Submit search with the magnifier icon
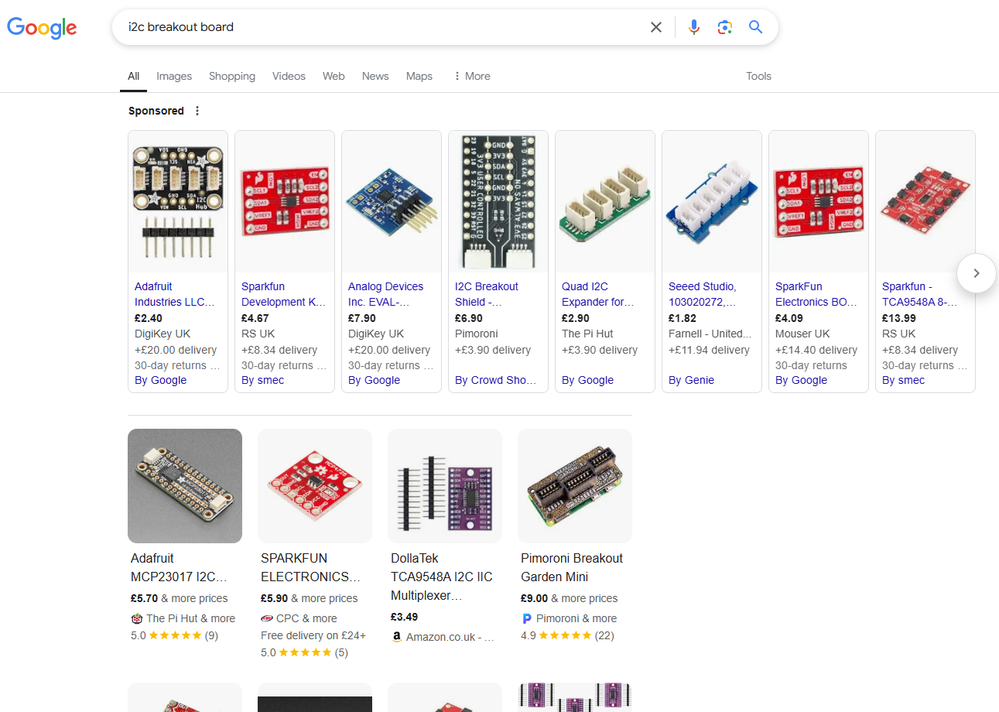 pyautogui.click(x=755, y=27)
